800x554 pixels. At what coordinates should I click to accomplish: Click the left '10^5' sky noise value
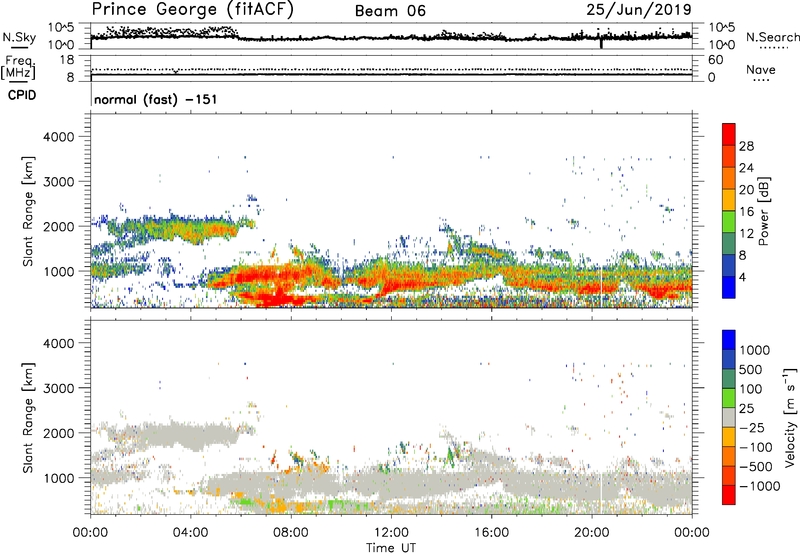tap(61, 27)
